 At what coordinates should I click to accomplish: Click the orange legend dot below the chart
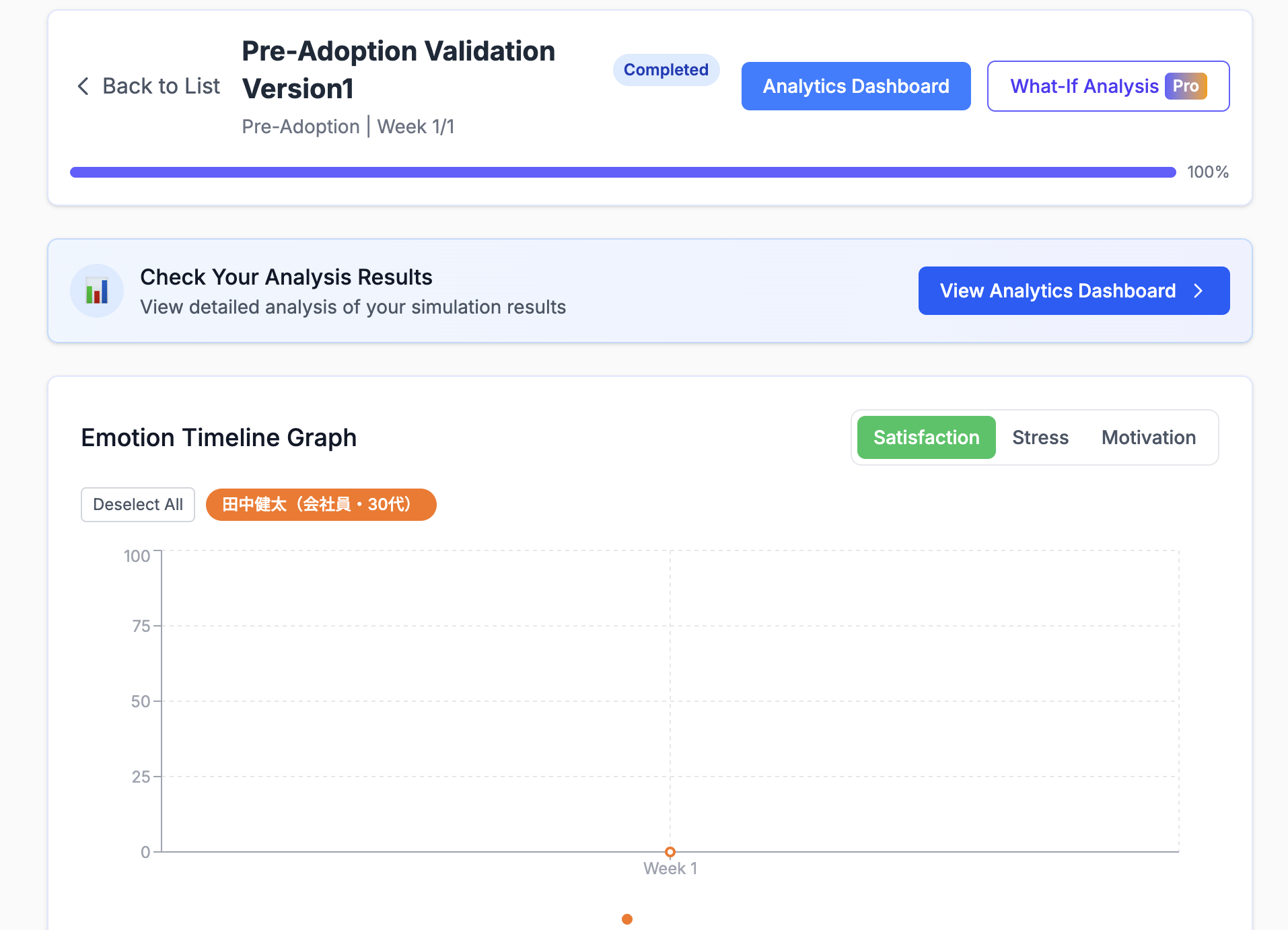(627, 919)
